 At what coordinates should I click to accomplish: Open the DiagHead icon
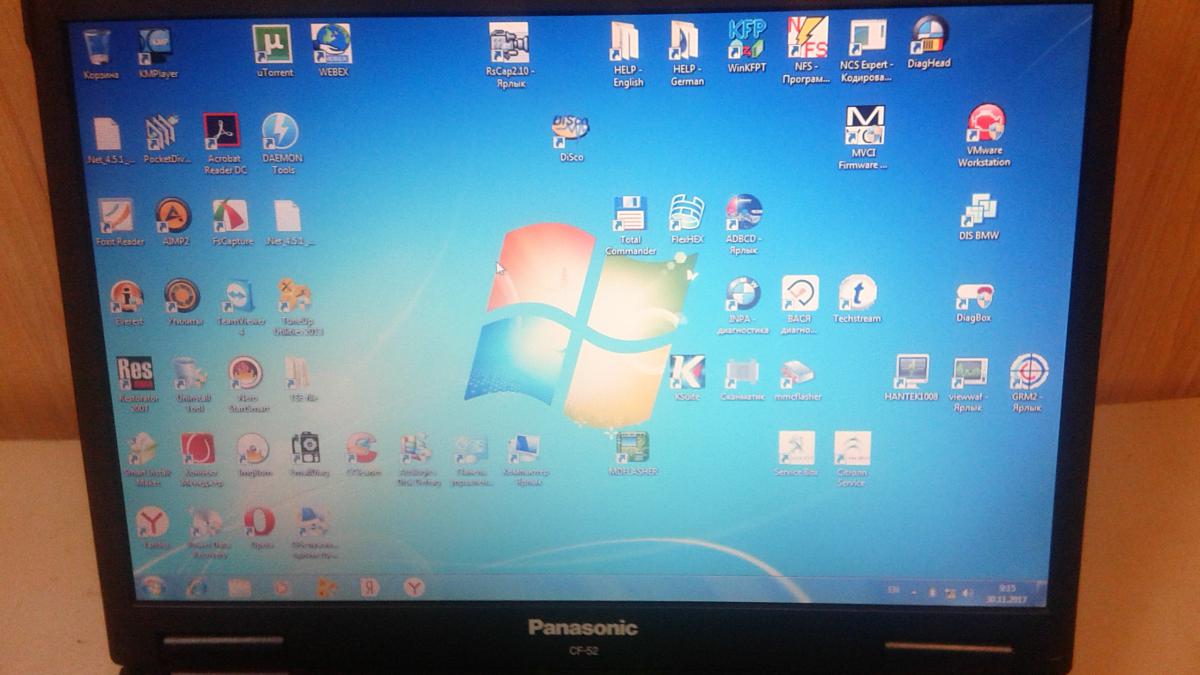(929, 38)
